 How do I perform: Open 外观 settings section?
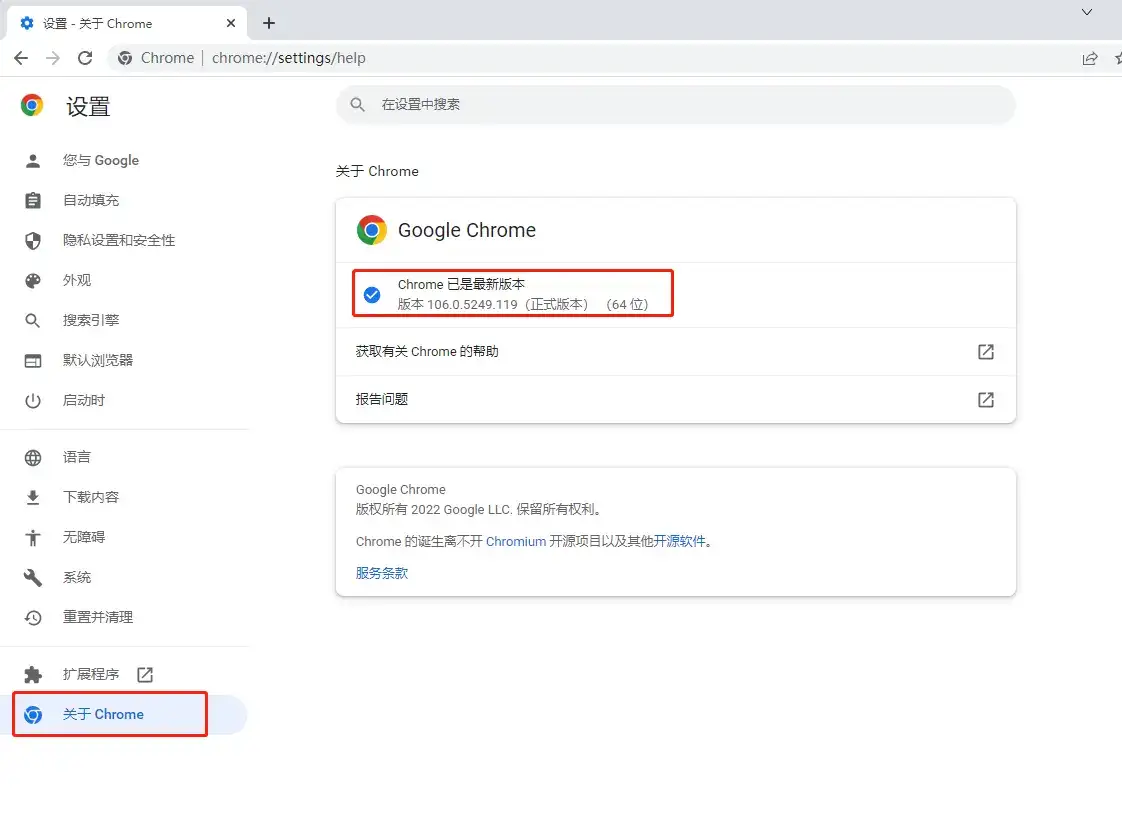[125, 281]
